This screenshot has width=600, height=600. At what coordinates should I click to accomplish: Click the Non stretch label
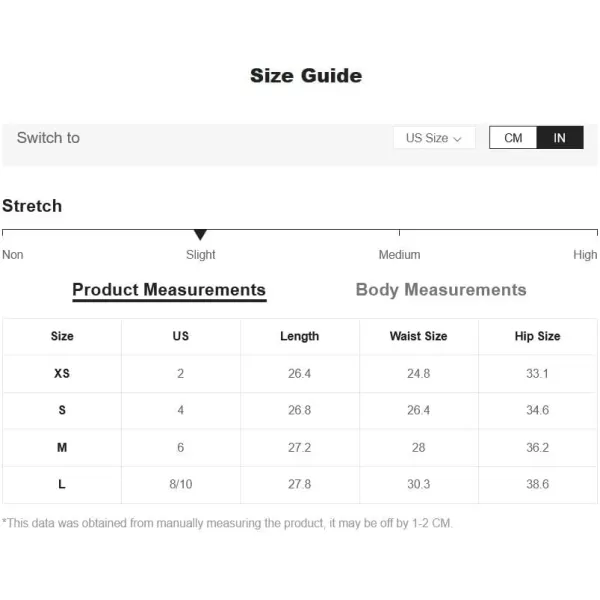pos(13,255)
